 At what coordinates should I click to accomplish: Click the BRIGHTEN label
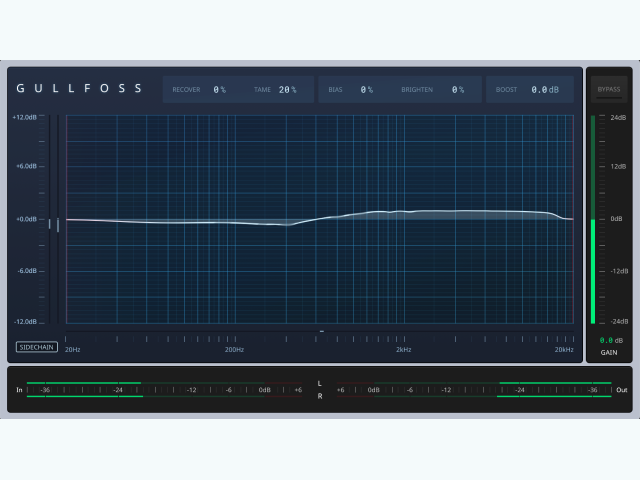coord(417,90)
